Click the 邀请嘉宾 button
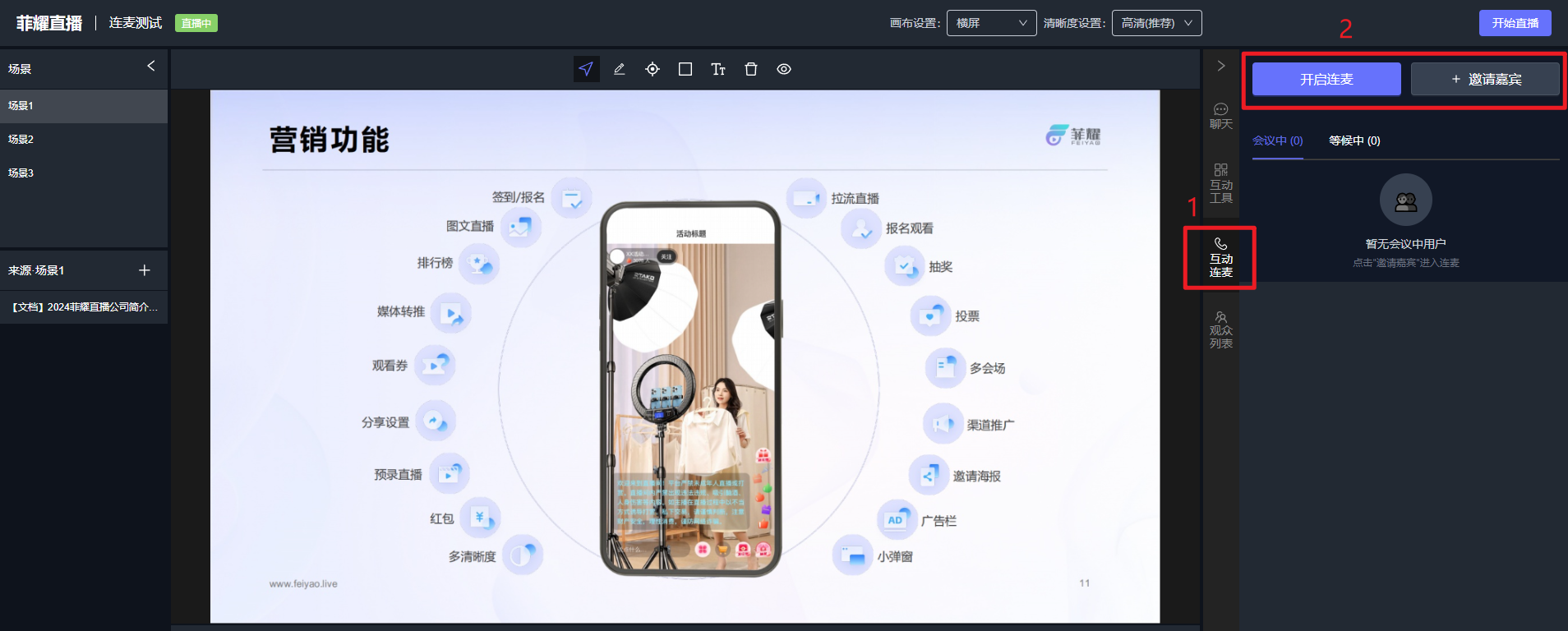Viewport: 1568px width, 631px height. click(1485, 79)
